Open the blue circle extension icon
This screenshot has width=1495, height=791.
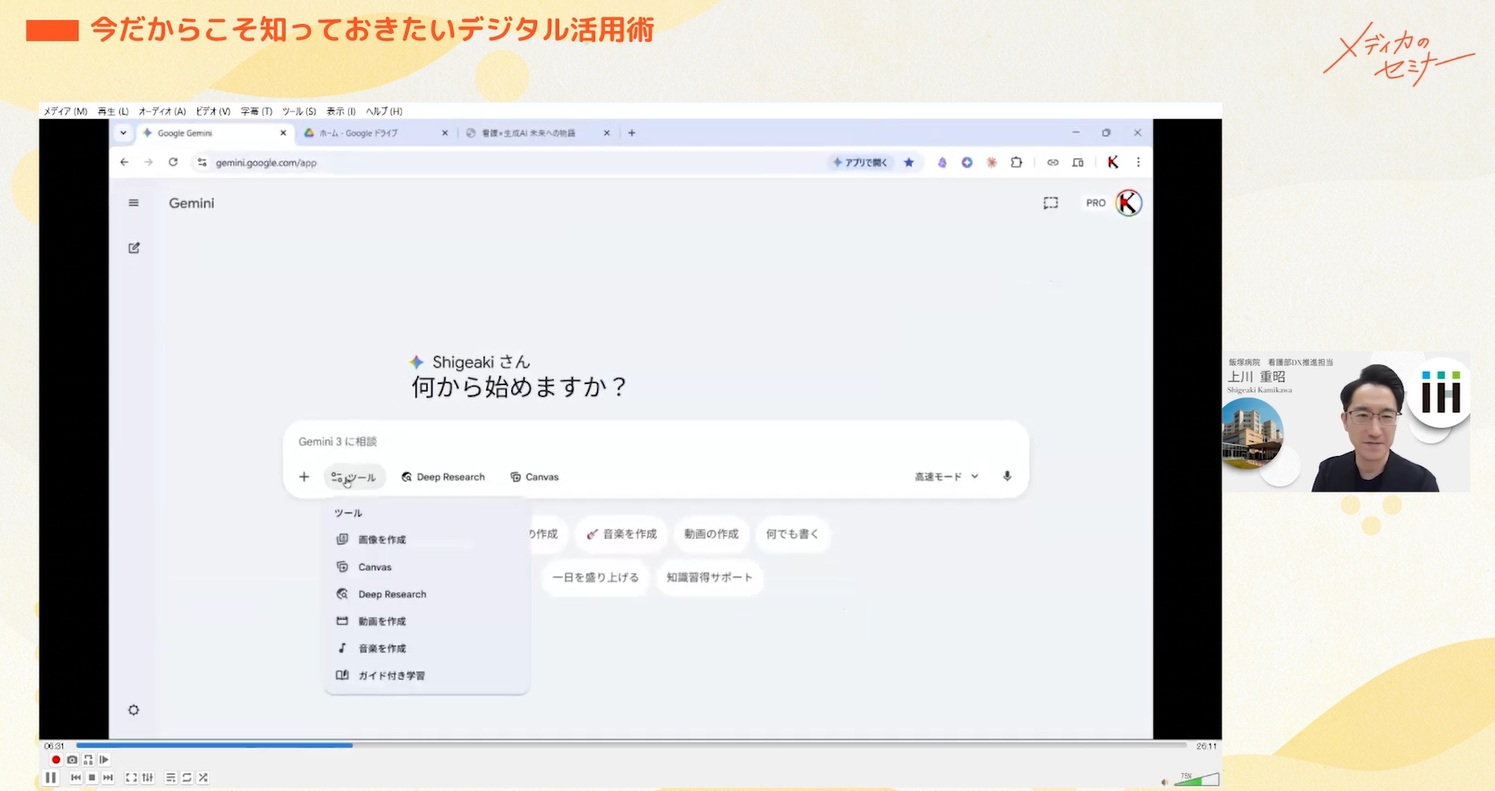click(967, 162)
